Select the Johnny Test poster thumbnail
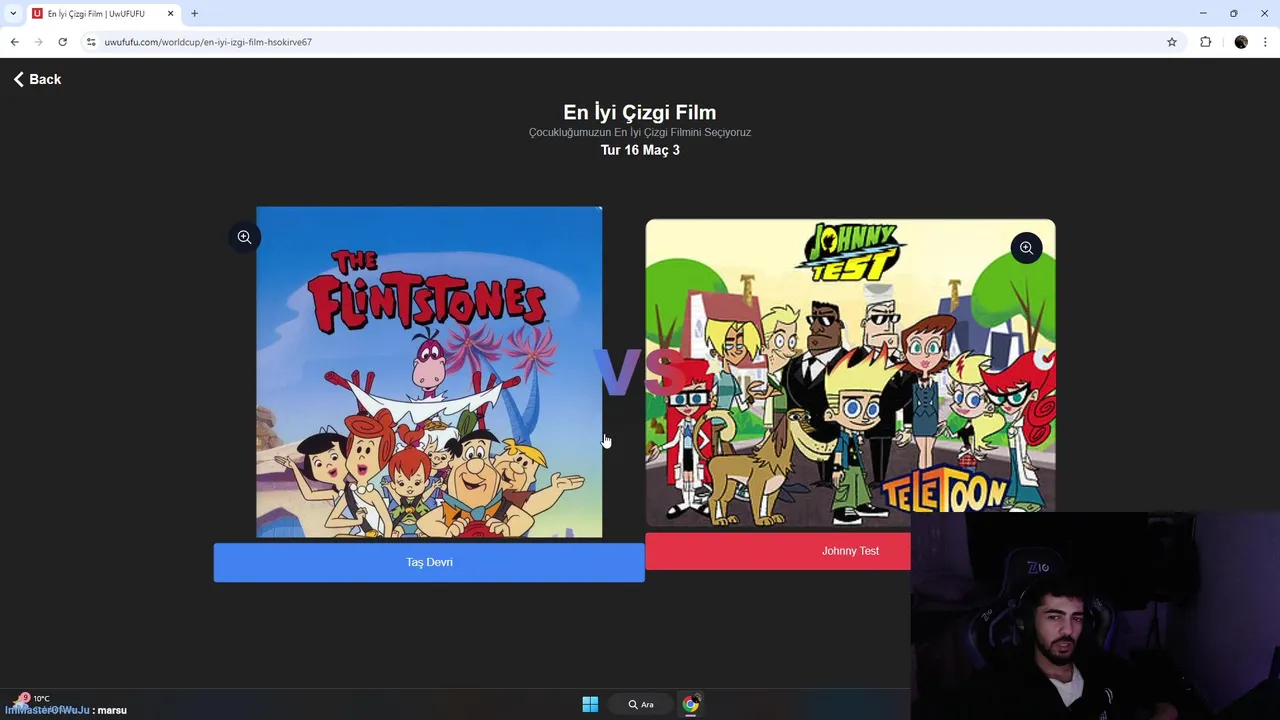Viewport: 1280px width, 720px height. pos(850,372)
